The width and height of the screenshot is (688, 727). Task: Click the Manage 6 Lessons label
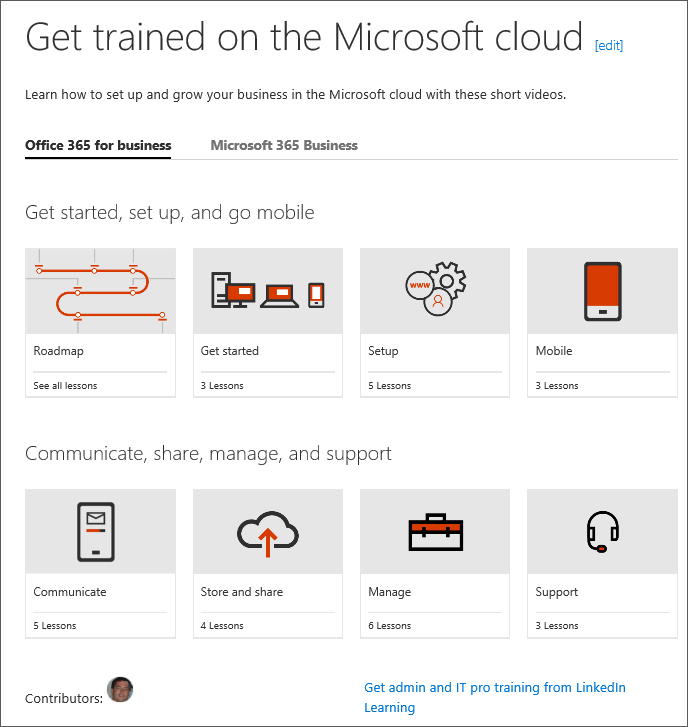(x=389, y=625)
